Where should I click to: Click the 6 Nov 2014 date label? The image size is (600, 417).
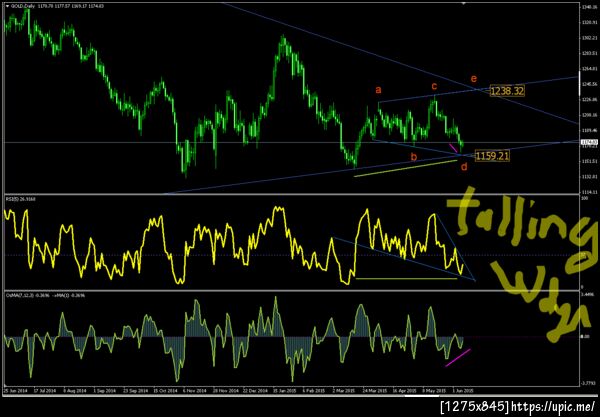[194, 391]
